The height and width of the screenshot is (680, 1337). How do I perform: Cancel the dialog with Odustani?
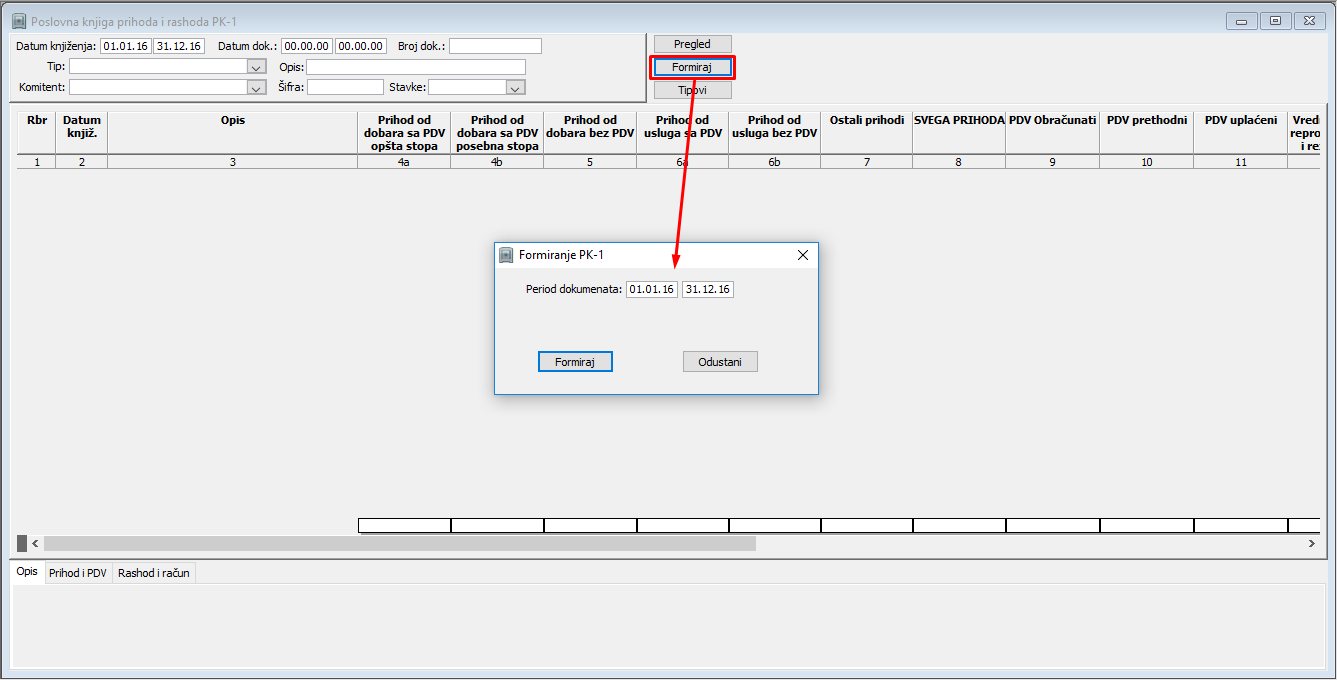(x=720, y=362)
